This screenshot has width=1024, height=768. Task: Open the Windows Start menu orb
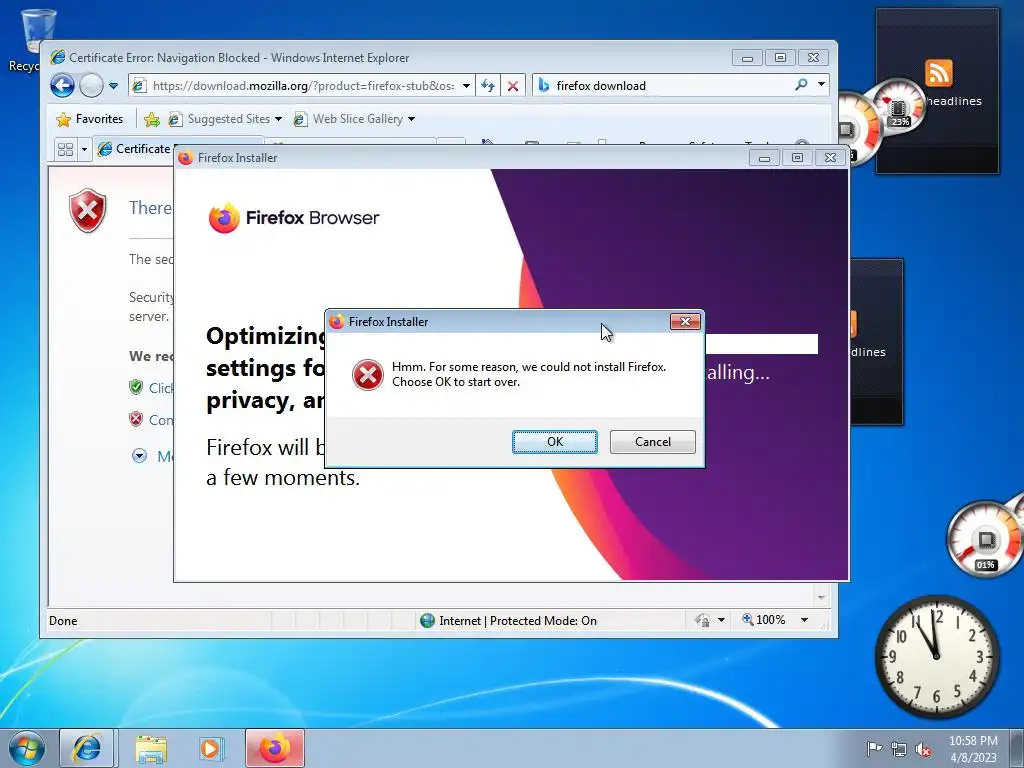[27, 748]
